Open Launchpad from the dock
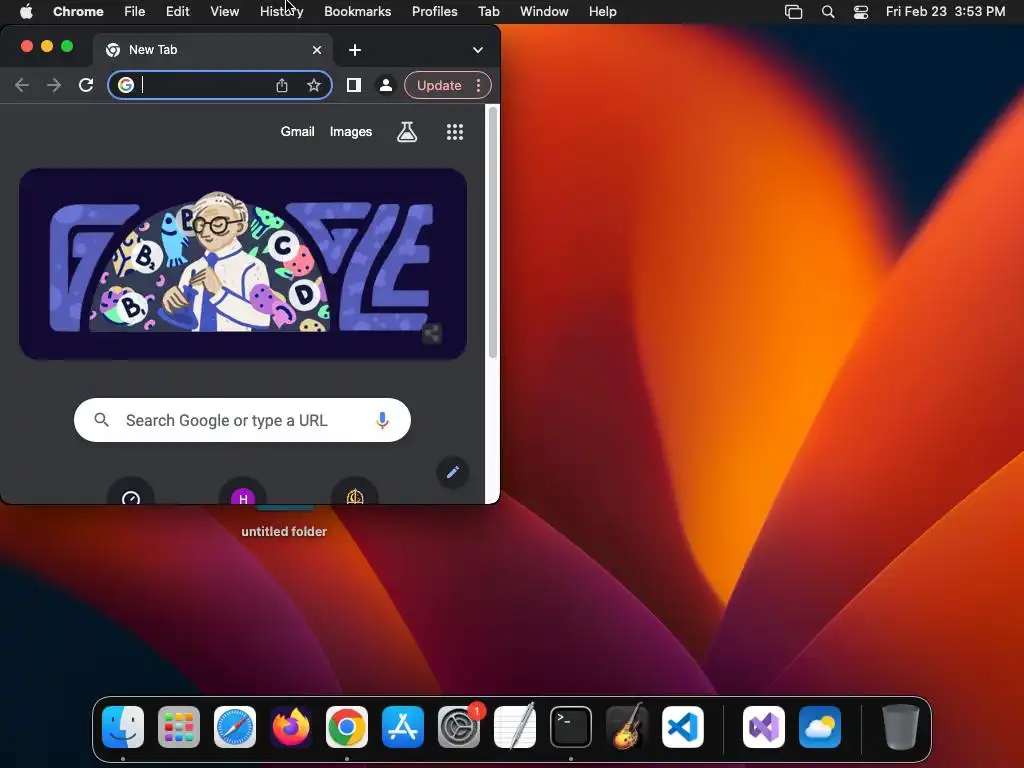 [x=179, y=727]
